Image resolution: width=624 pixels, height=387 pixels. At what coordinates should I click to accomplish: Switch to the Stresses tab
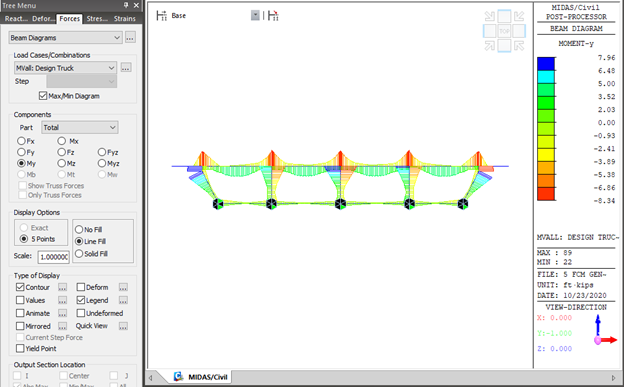point(97,19)
